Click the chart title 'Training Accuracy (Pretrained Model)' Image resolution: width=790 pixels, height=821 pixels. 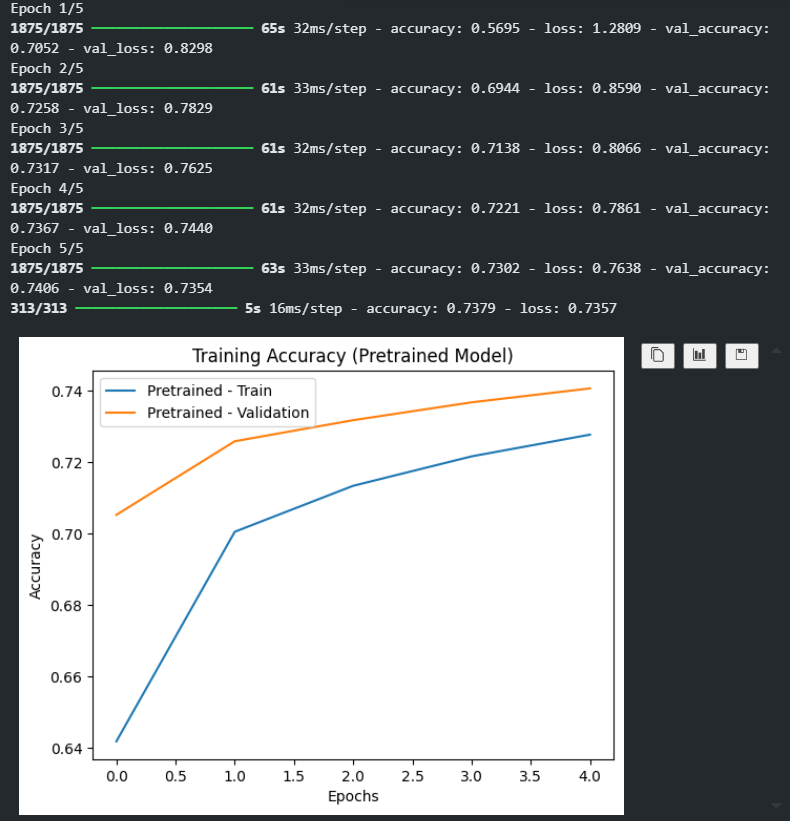352,356
